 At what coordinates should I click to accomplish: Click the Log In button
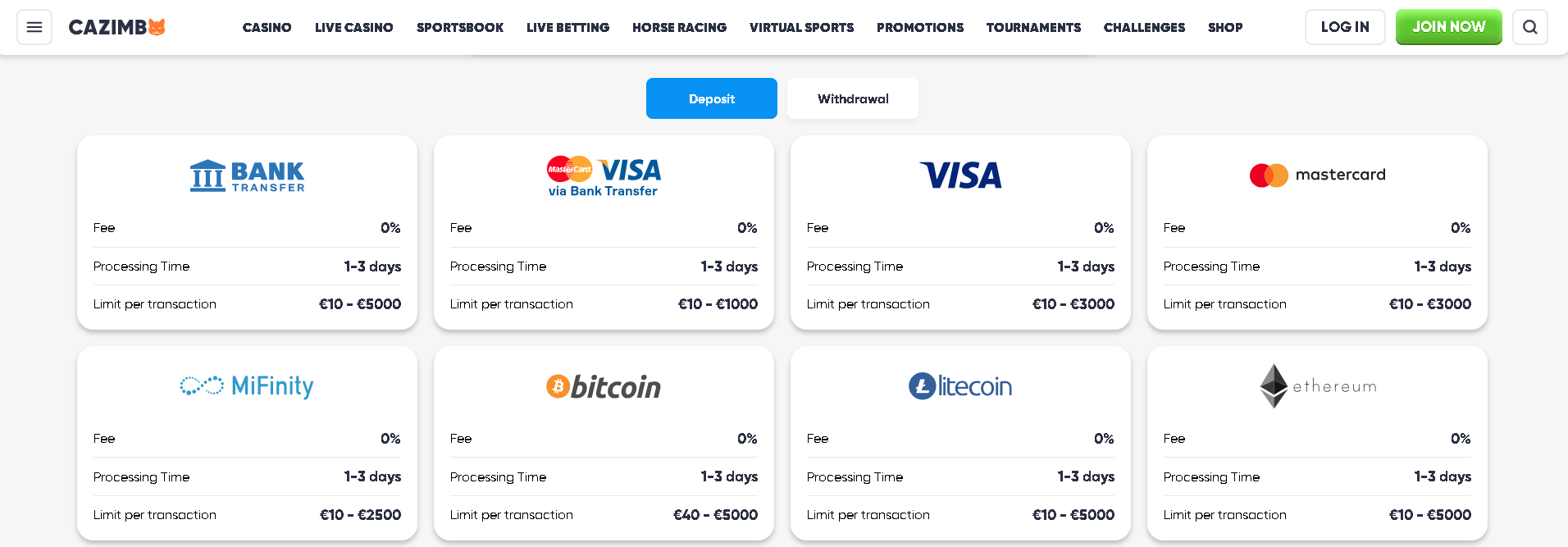[x=1344, y=27]
